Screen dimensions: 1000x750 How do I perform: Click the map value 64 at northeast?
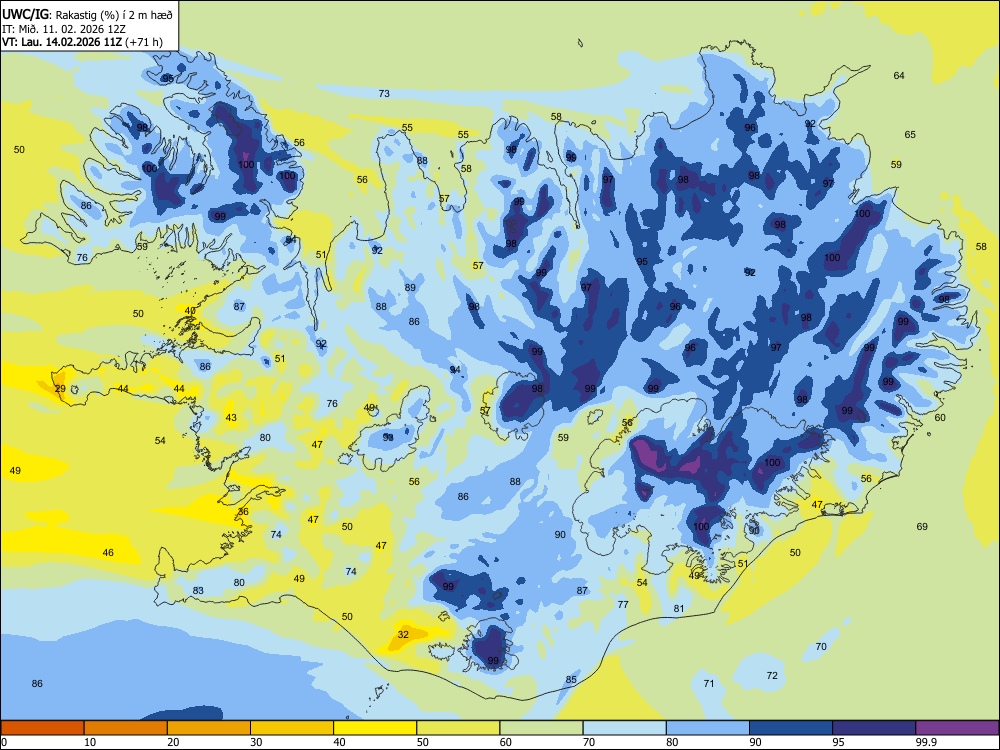coord(899,75)
